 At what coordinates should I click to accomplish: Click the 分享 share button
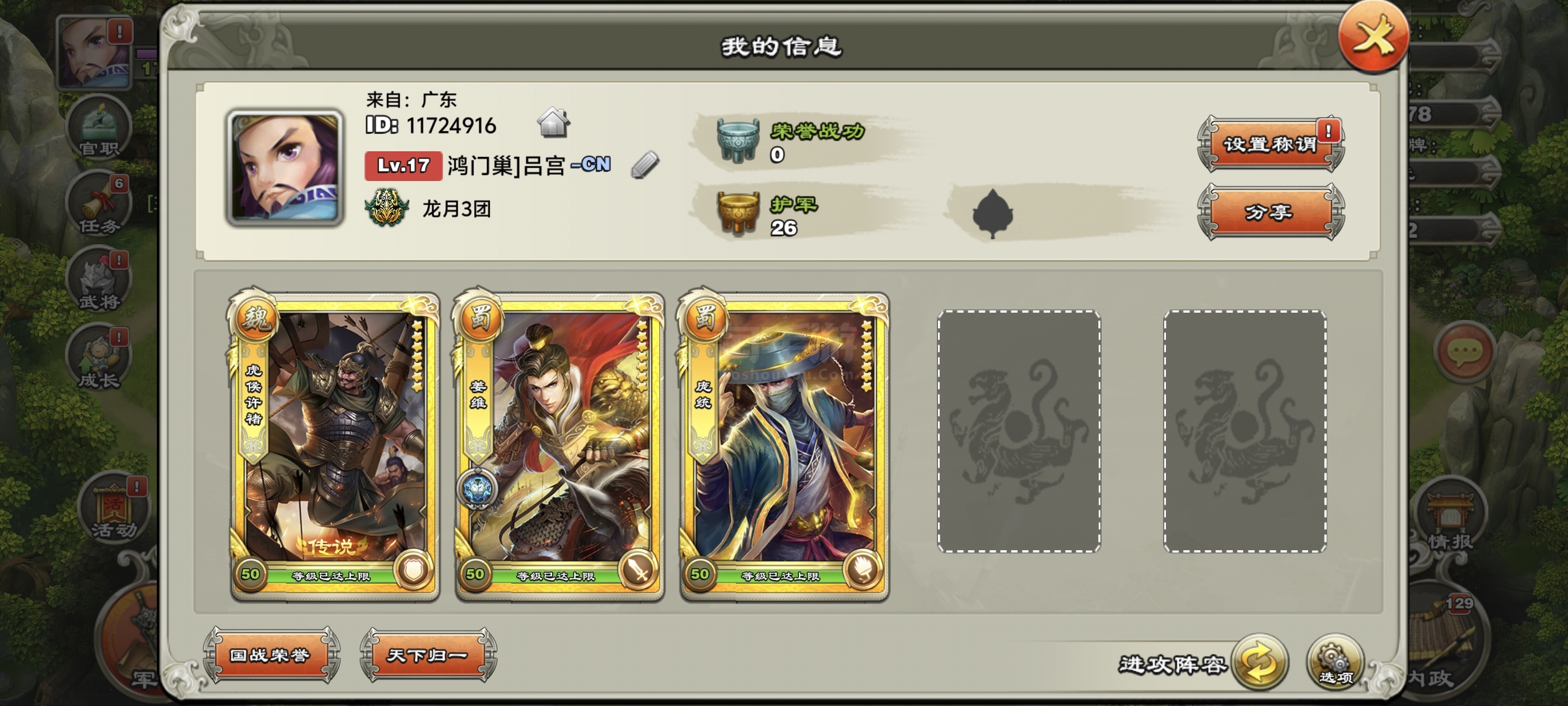(x=1271, y=212)
